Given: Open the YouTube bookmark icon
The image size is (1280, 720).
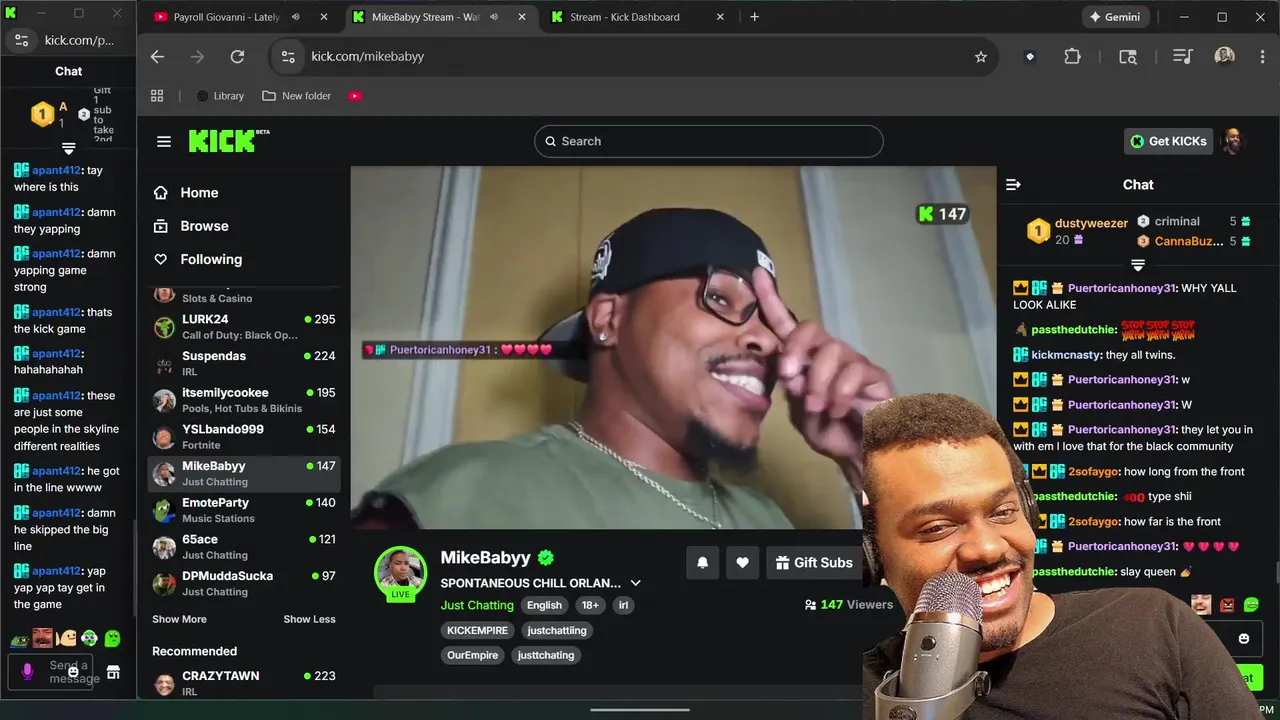Looking at the screenshot, I should [355, 96].
